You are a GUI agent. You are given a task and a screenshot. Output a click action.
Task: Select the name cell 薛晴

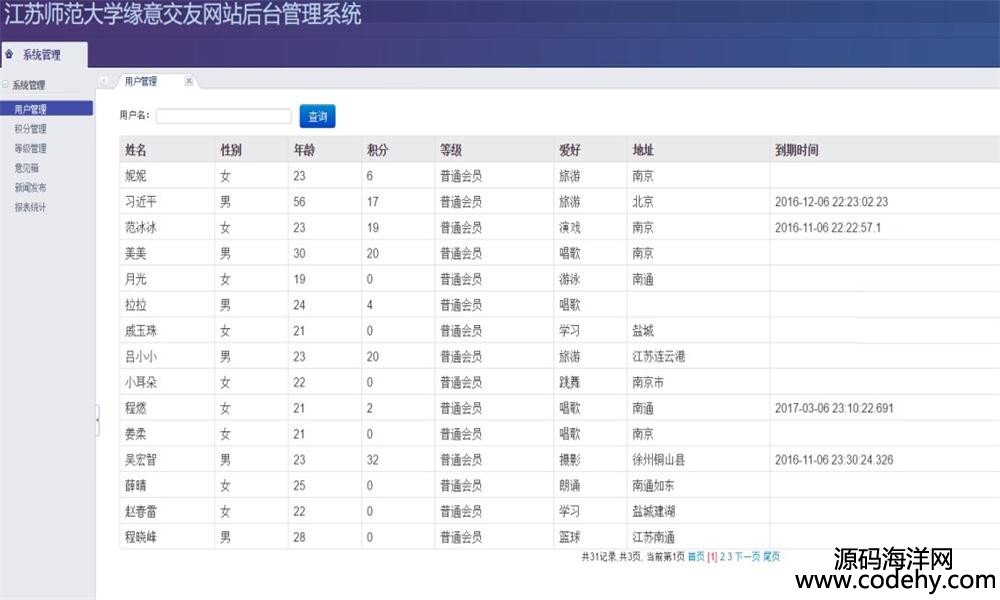point(136,486)
